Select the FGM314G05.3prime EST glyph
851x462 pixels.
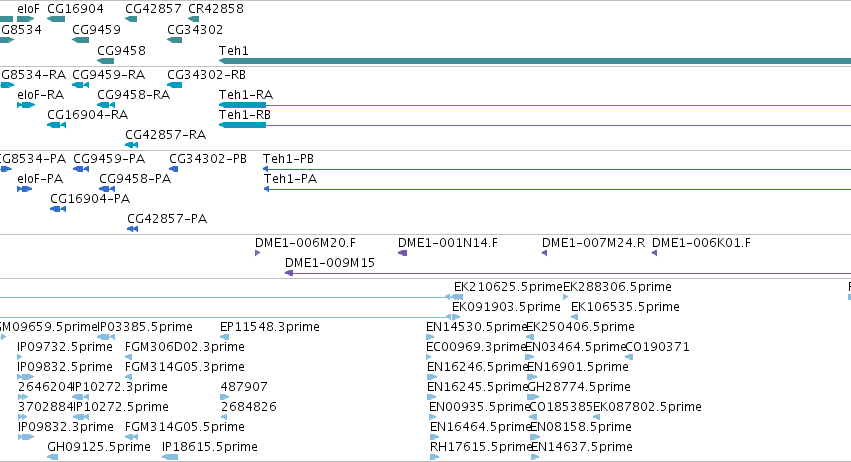pos(129,377)
